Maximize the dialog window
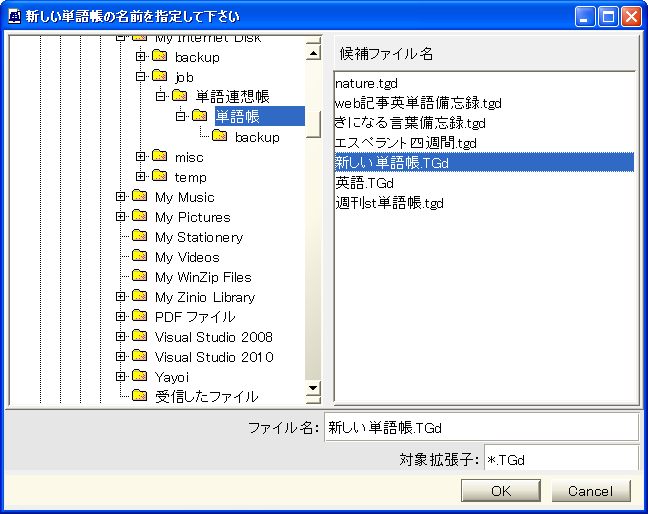 608,17
